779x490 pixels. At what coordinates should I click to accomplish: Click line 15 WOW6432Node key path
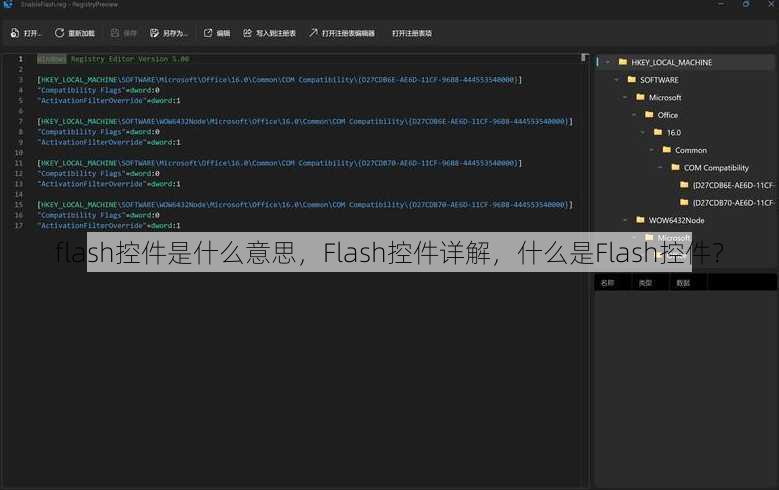[x=305, y=205]
